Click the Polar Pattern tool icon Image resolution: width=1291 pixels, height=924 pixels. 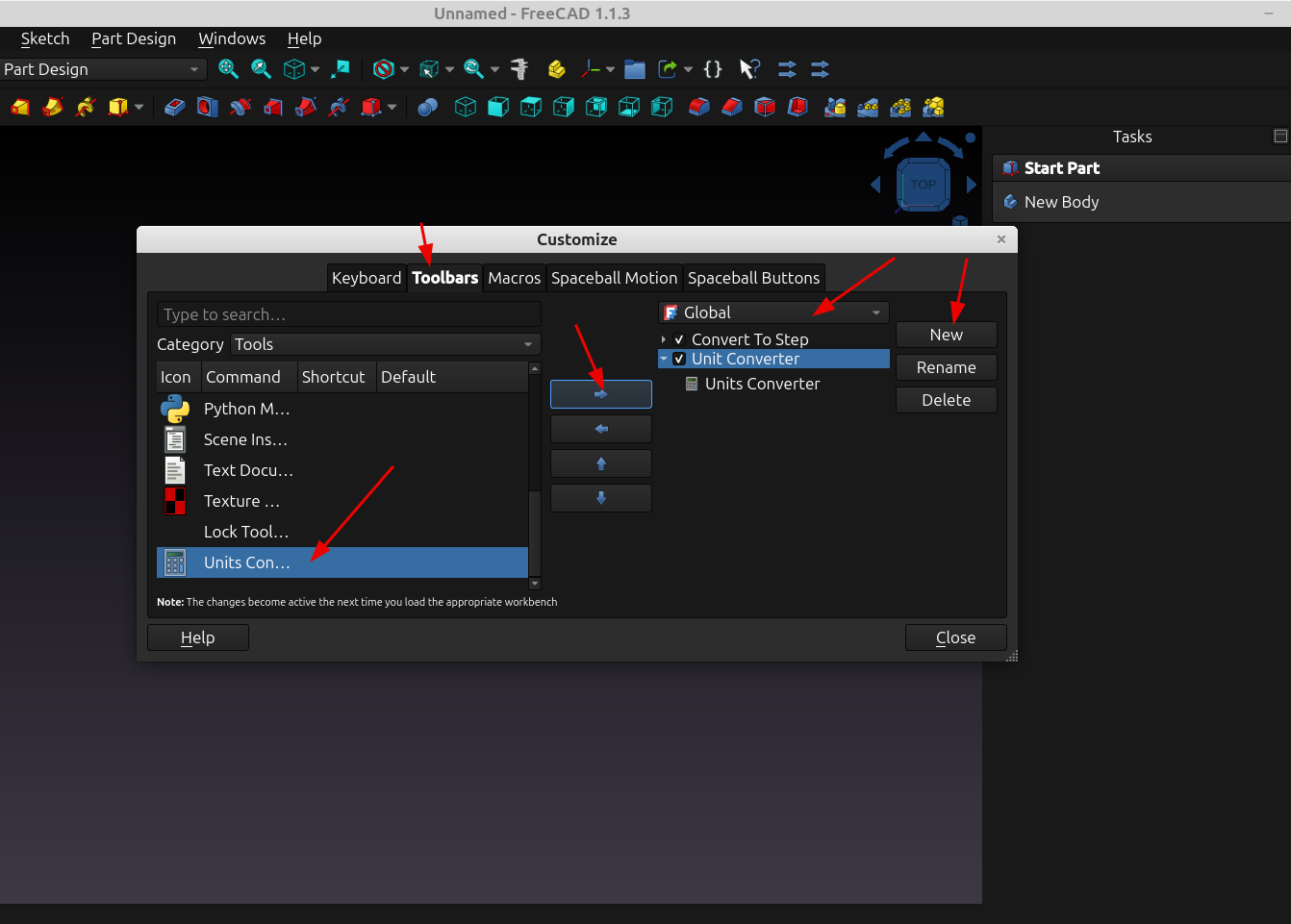[900, 107]
